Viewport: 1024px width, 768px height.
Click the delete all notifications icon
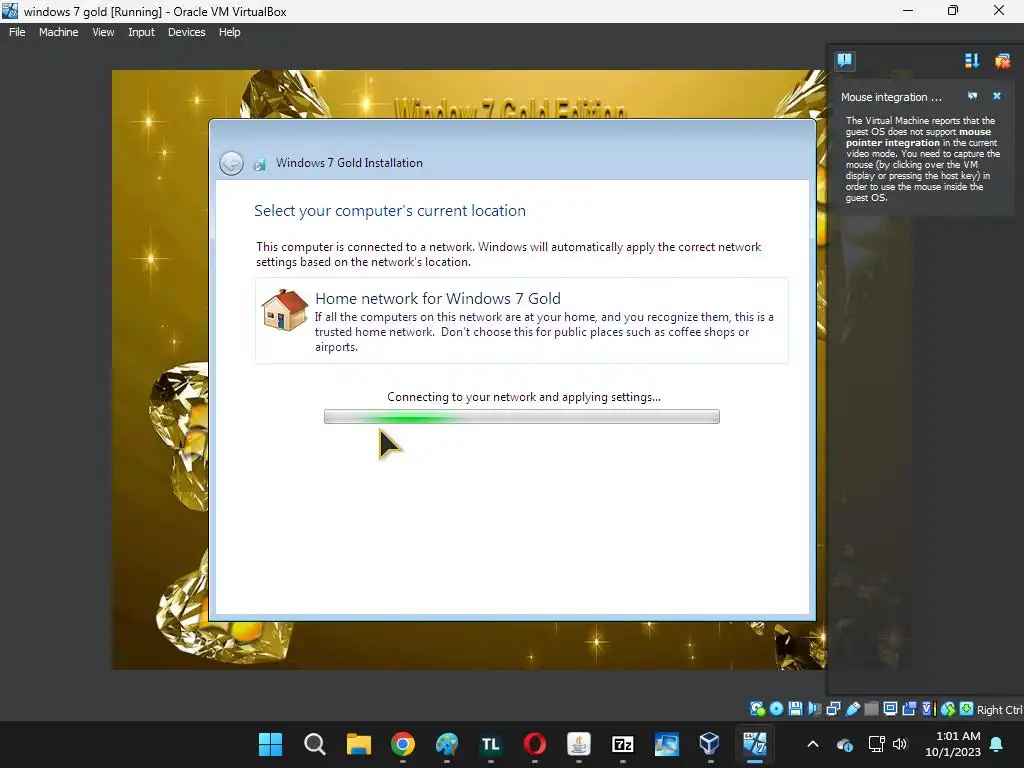click(1002, 61)
